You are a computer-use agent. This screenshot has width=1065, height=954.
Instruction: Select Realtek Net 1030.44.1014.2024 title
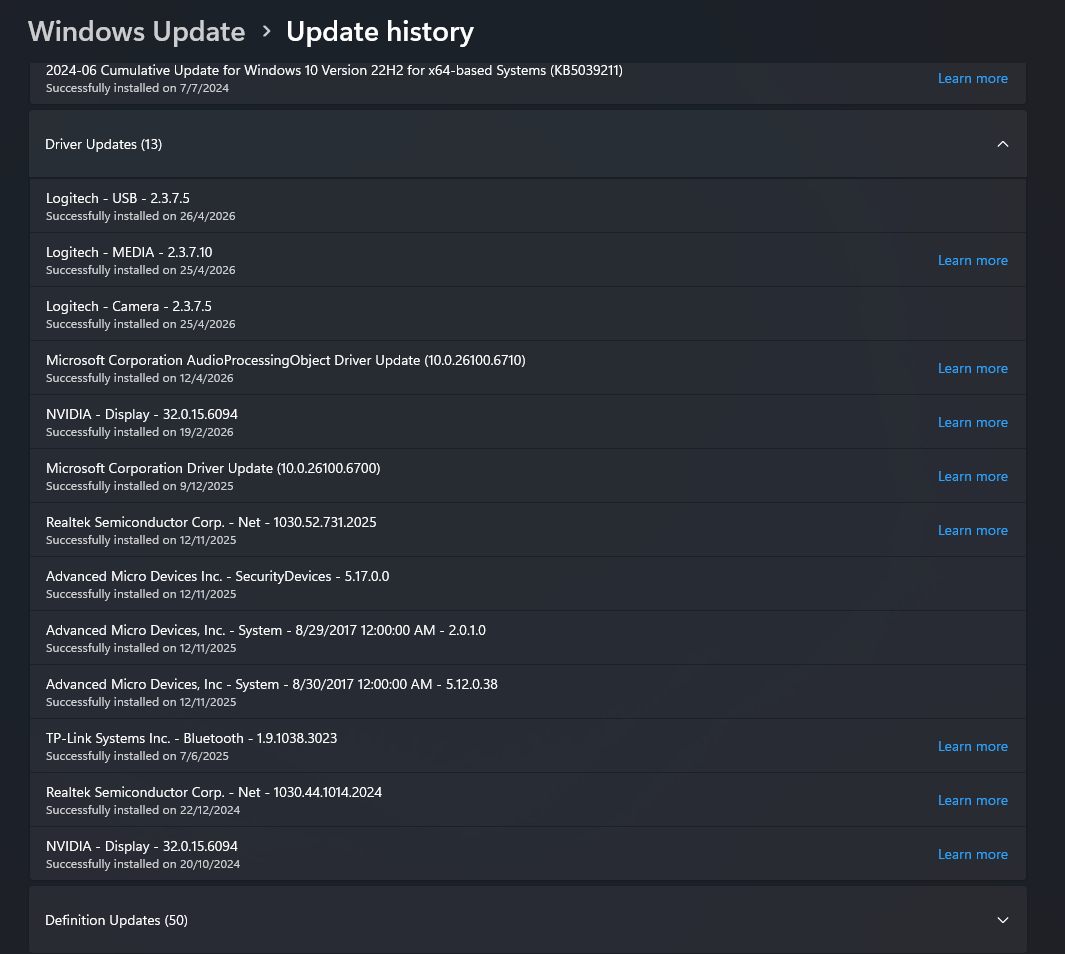tap(213, 792)
